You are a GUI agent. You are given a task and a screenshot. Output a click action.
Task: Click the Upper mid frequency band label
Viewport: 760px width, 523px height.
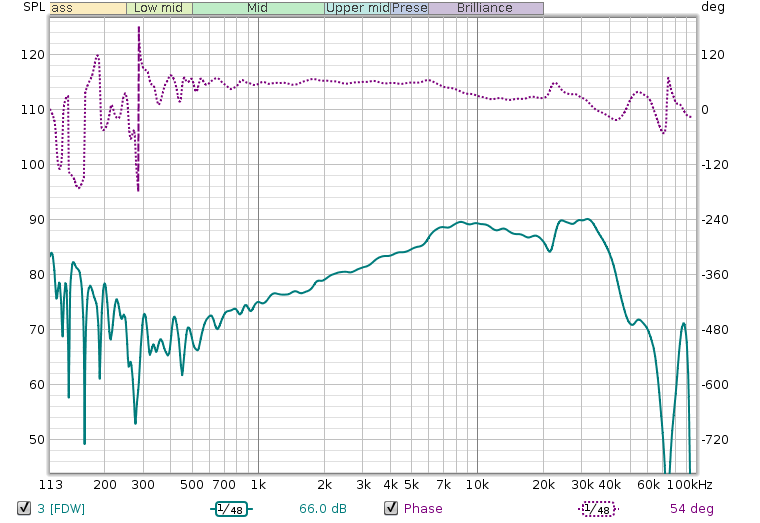click(x=357, y=8)
